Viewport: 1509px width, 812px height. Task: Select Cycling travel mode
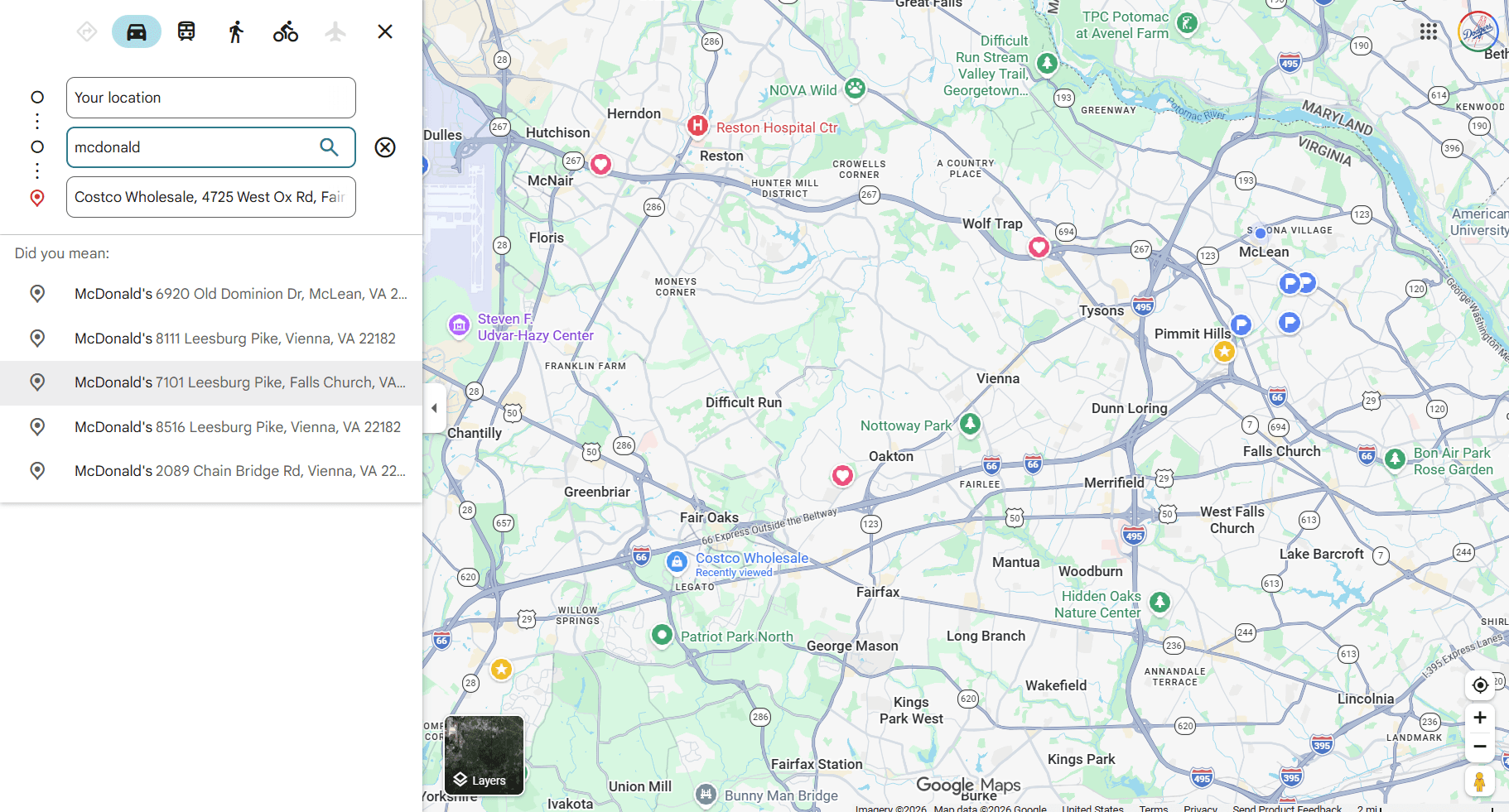click(x=286, y=31)
